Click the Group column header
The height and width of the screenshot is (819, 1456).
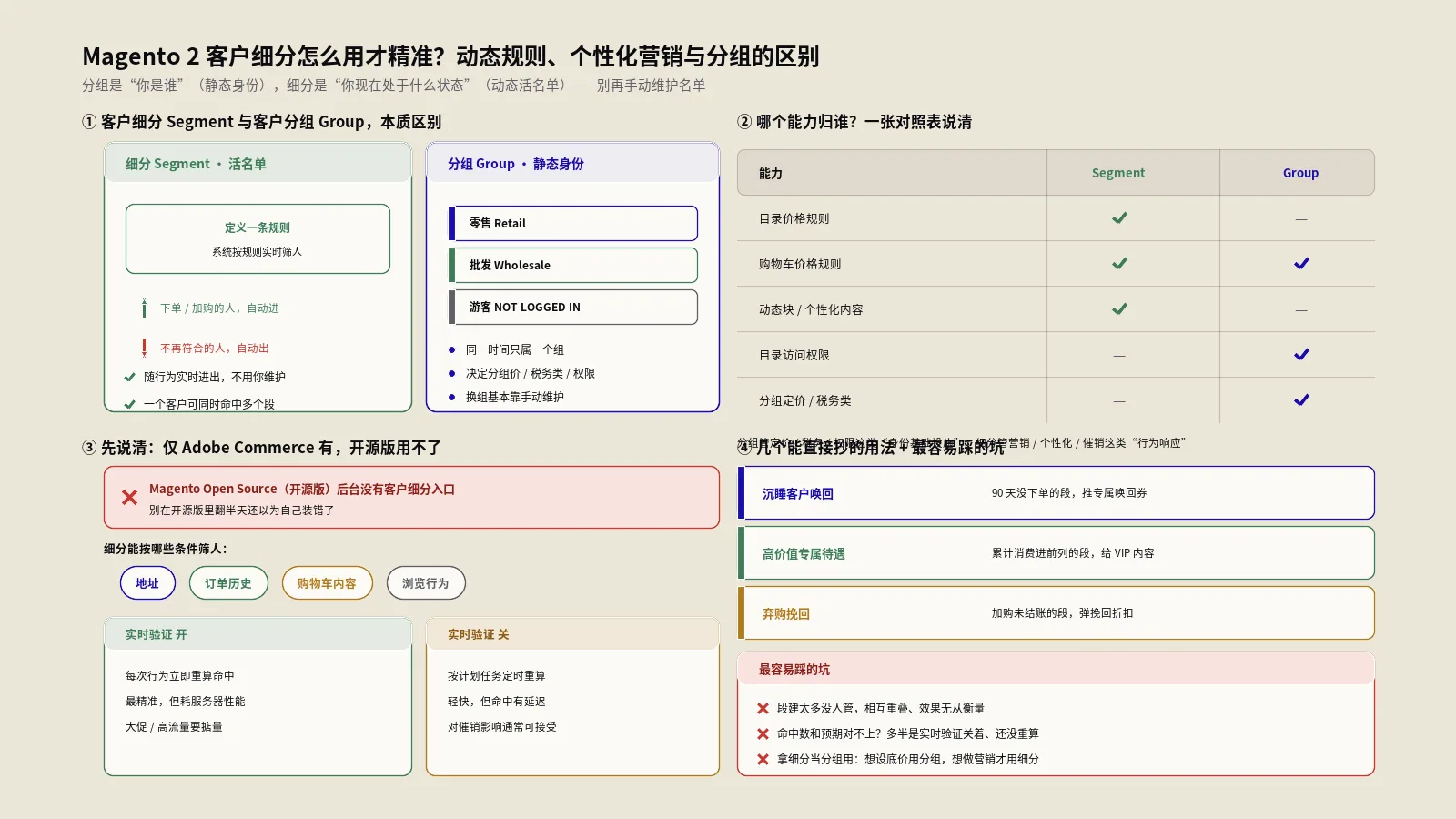pyautogui.click(x=1300, y=173)
